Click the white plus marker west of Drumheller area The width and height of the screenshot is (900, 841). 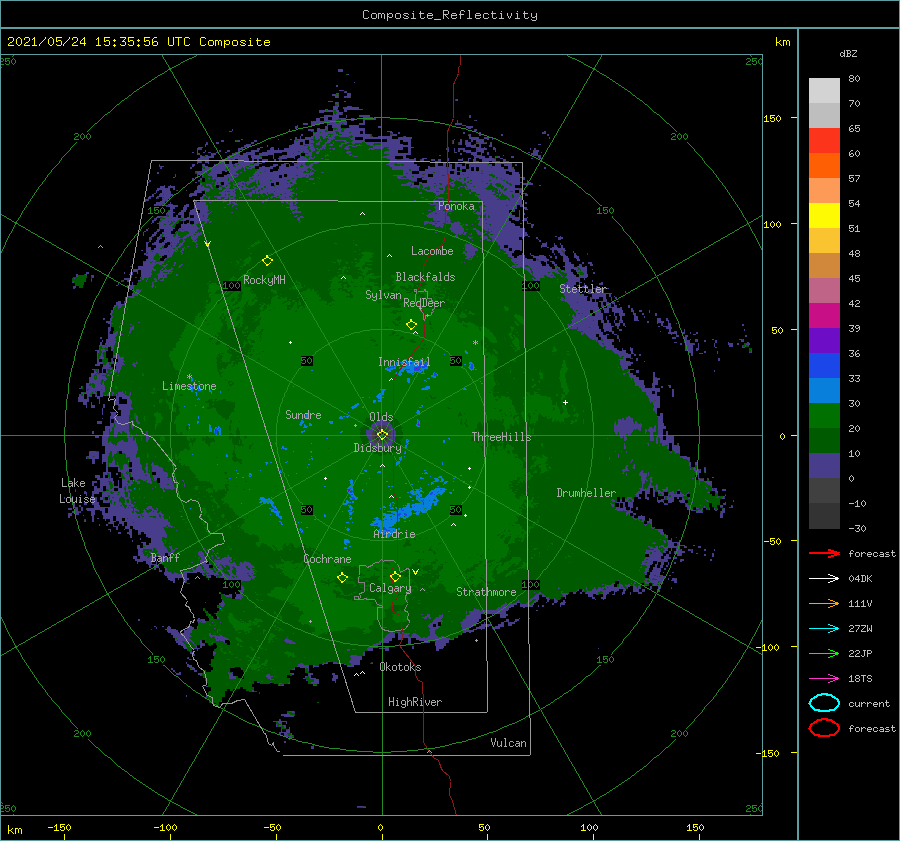coord(565,402)
